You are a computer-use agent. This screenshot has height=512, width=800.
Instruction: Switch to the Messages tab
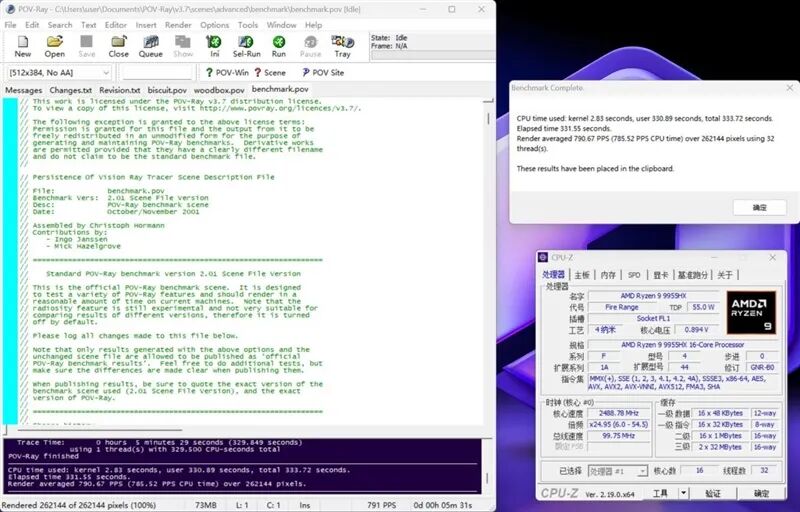click(x=23, y=90)
